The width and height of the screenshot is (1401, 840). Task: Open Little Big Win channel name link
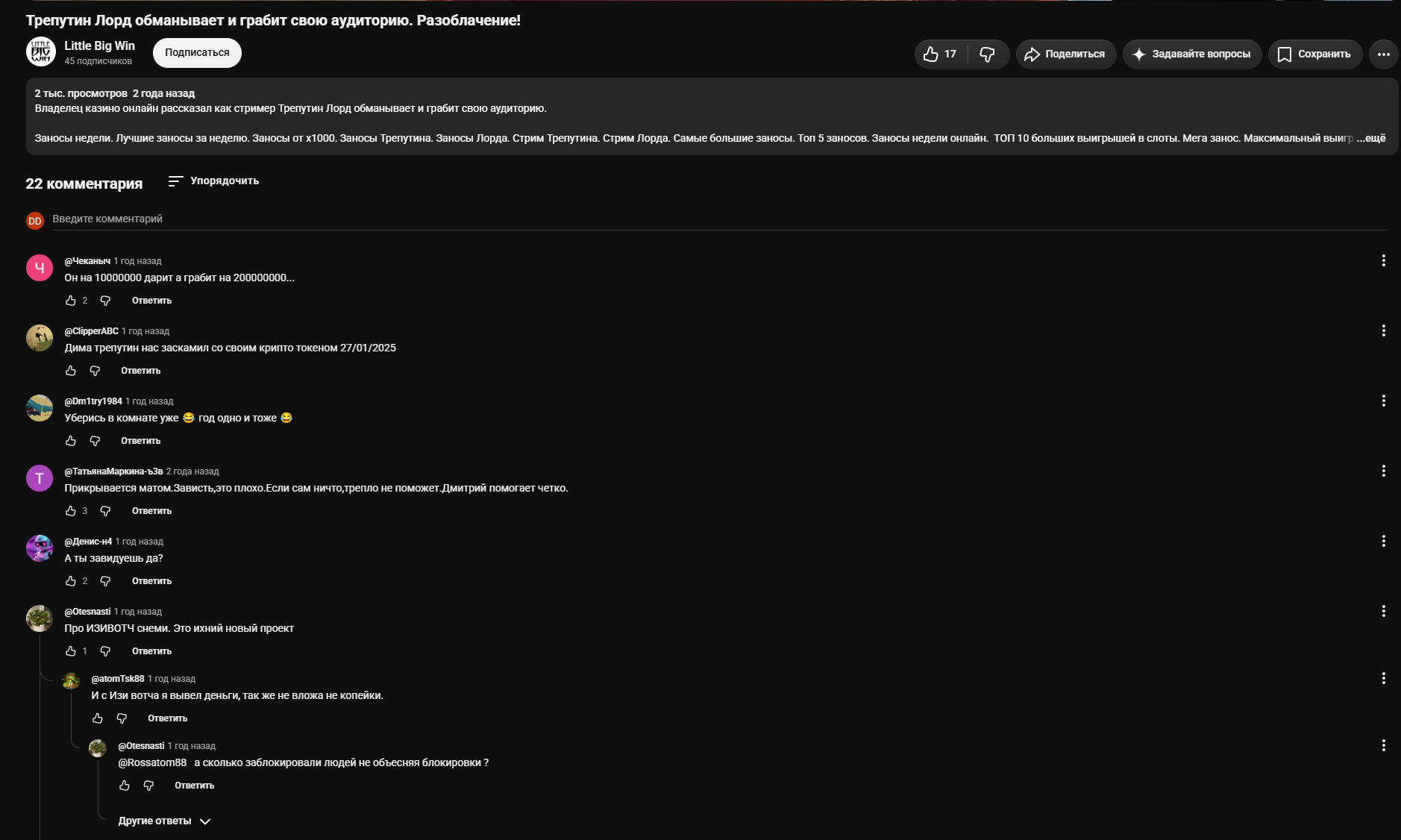click(99, 46)
